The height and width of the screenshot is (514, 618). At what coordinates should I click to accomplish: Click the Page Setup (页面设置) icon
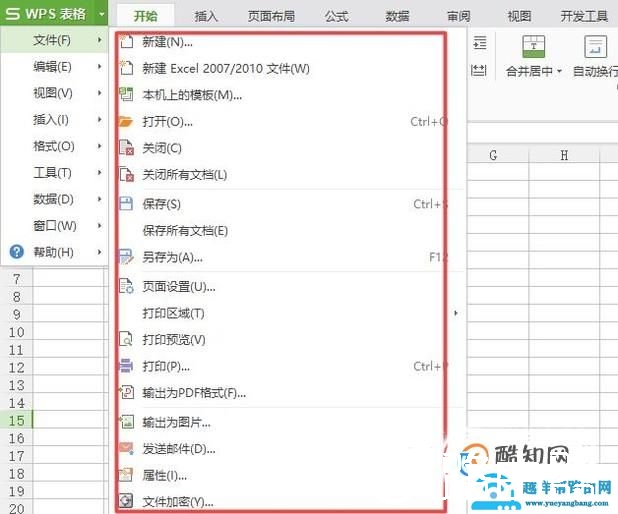point(126,286)
